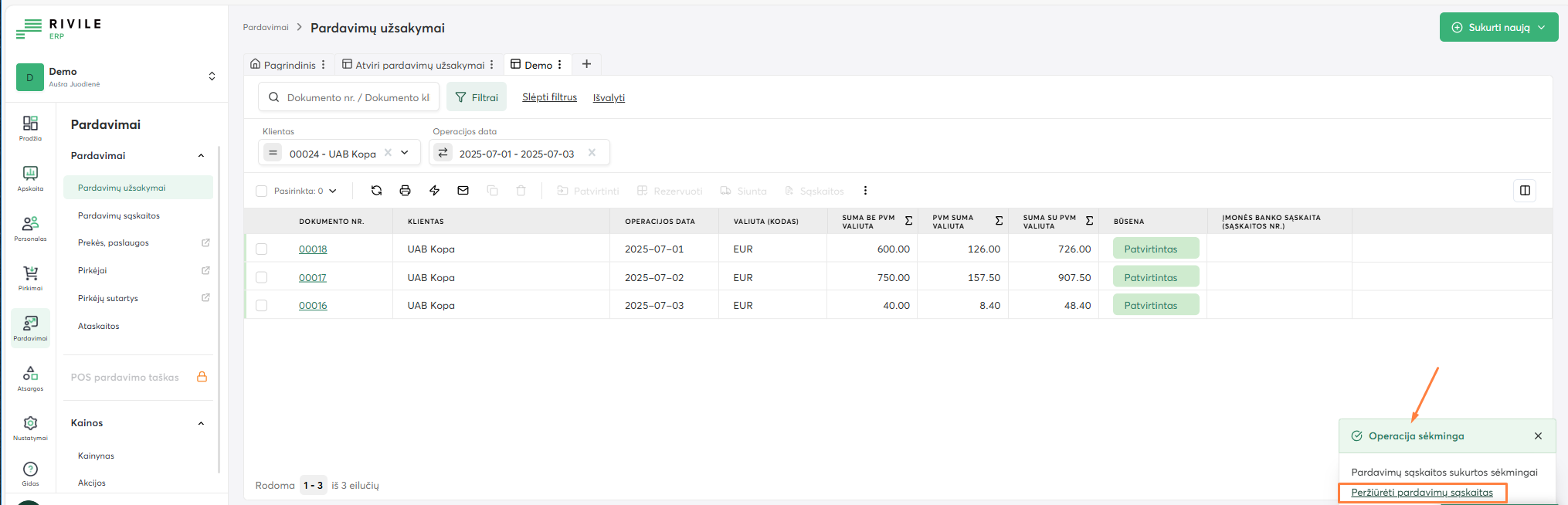Click the refresh icon in the toolbar
The image size is (1568, 505).
click(x=376, y=191)
